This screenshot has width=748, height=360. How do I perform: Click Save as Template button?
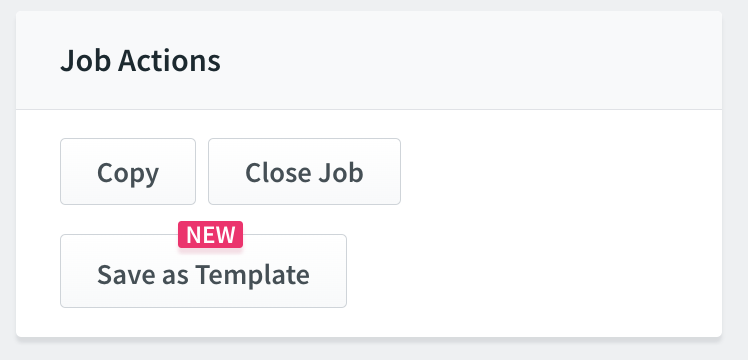203,271
